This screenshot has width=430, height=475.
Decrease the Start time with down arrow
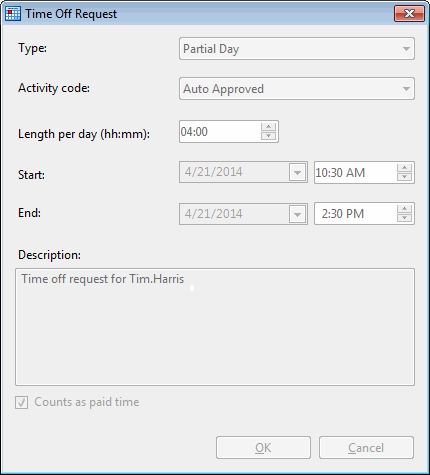tap(404, 177)
